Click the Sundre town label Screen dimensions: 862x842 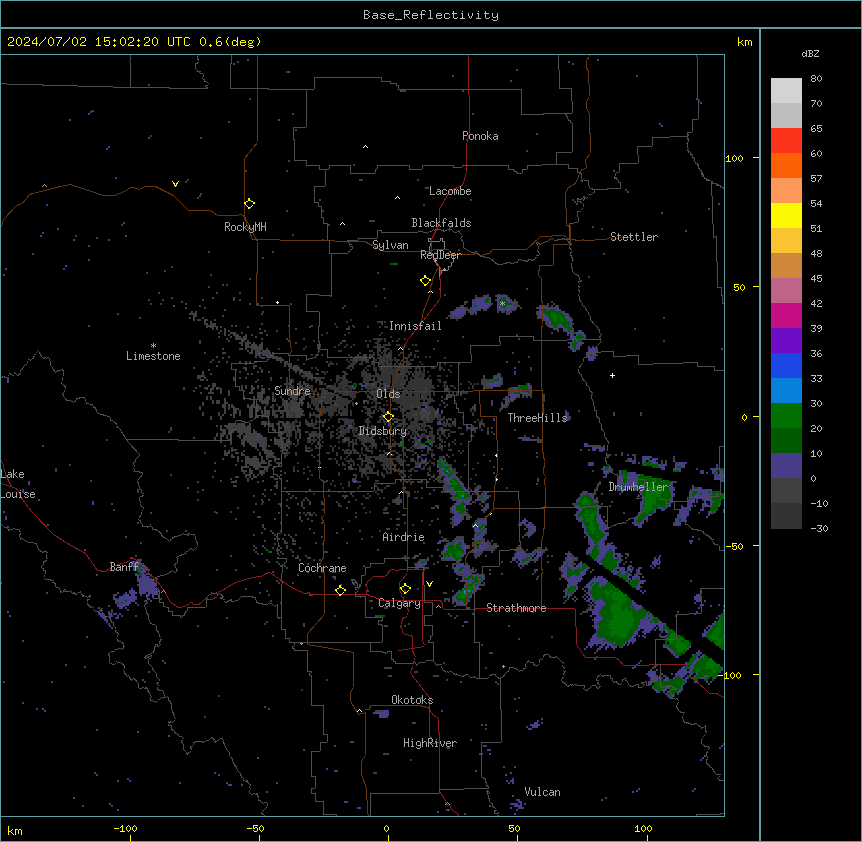pyautogui.click(x=292, y=391)
